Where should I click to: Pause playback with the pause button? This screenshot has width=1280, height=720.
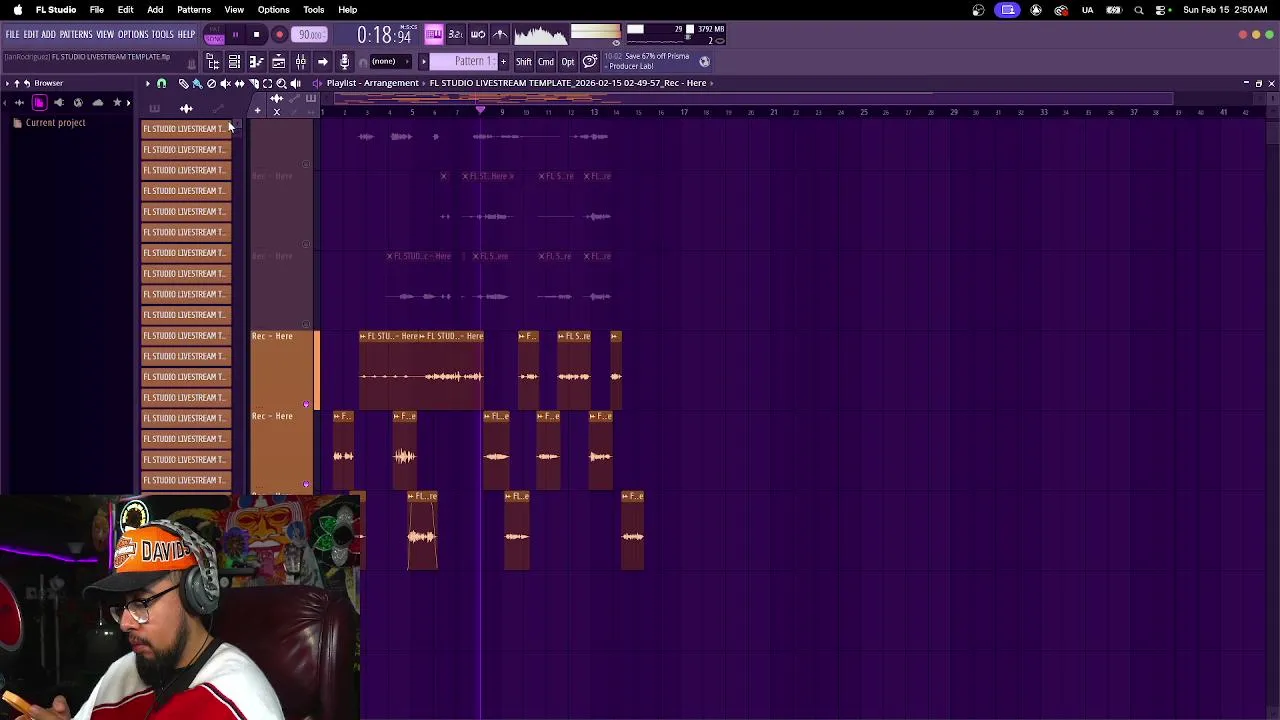point(235,35)
